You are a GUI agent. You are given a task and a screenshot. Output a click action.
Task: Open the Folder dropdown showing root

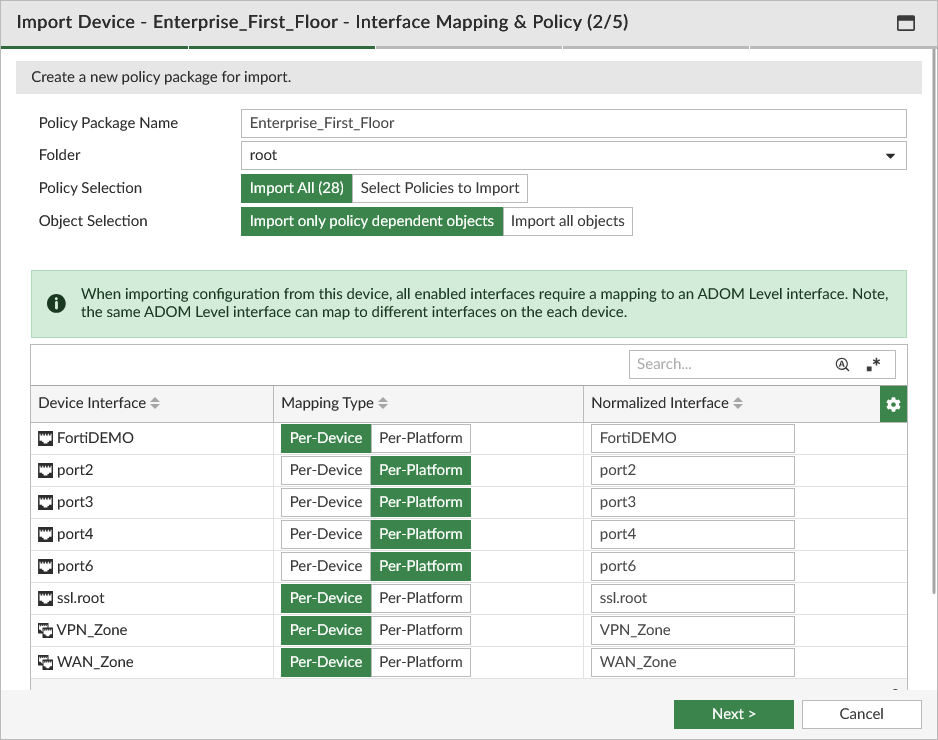pyautogui.click(x=574, y=156)
